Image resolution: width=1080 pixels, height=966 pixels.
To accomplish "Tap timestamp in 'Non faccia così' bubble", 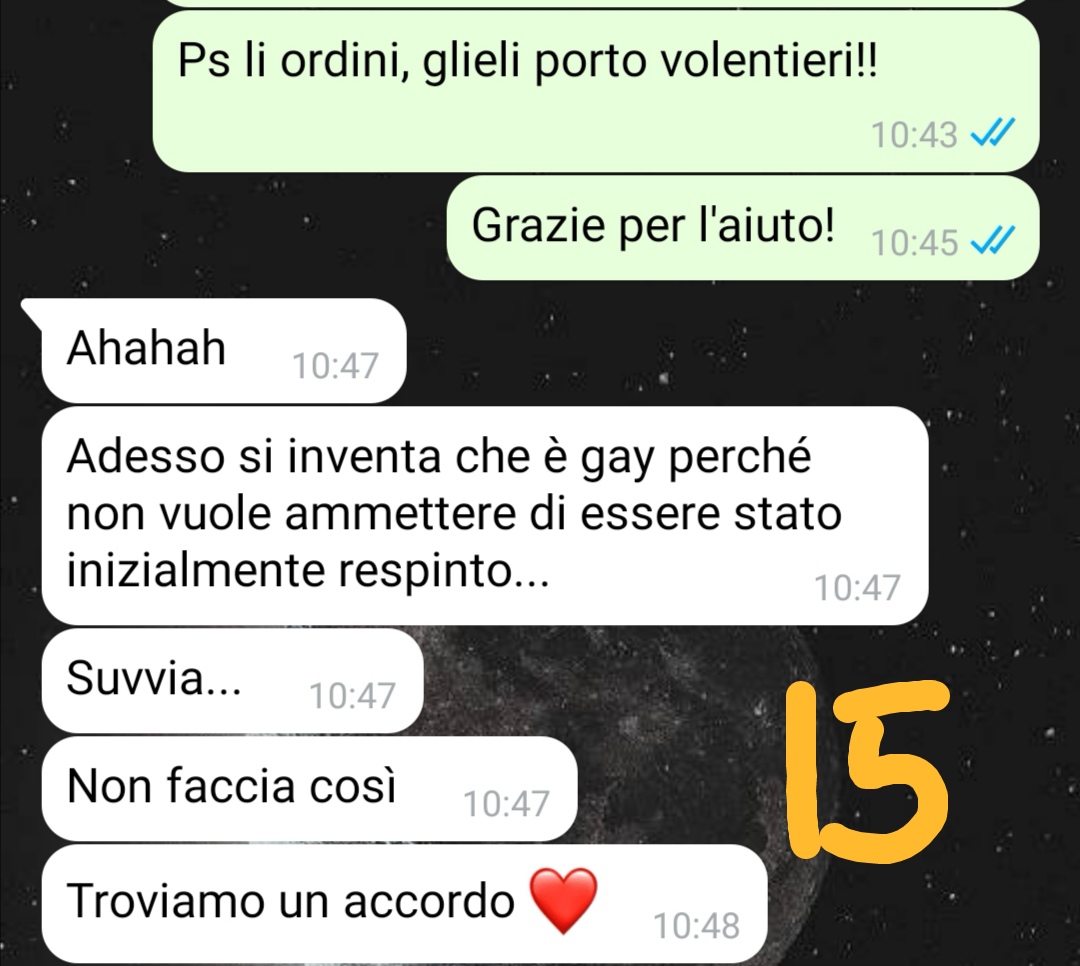I will 506,804.
